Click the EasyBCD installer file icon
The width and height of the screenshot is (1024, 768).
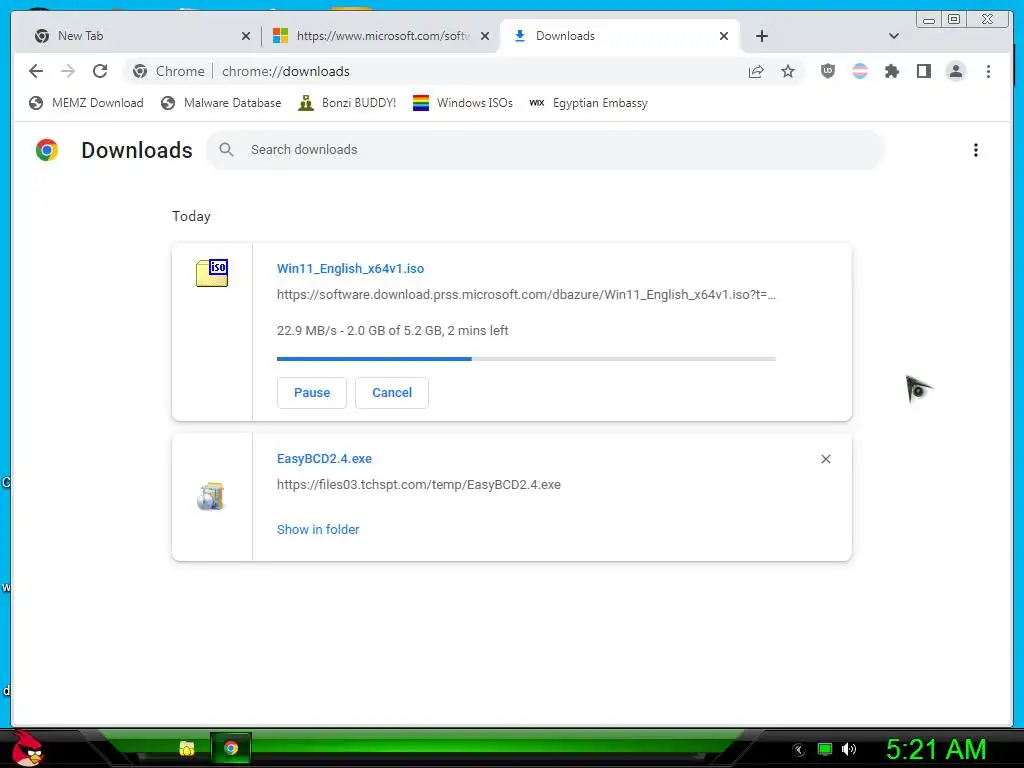point(211,496)
